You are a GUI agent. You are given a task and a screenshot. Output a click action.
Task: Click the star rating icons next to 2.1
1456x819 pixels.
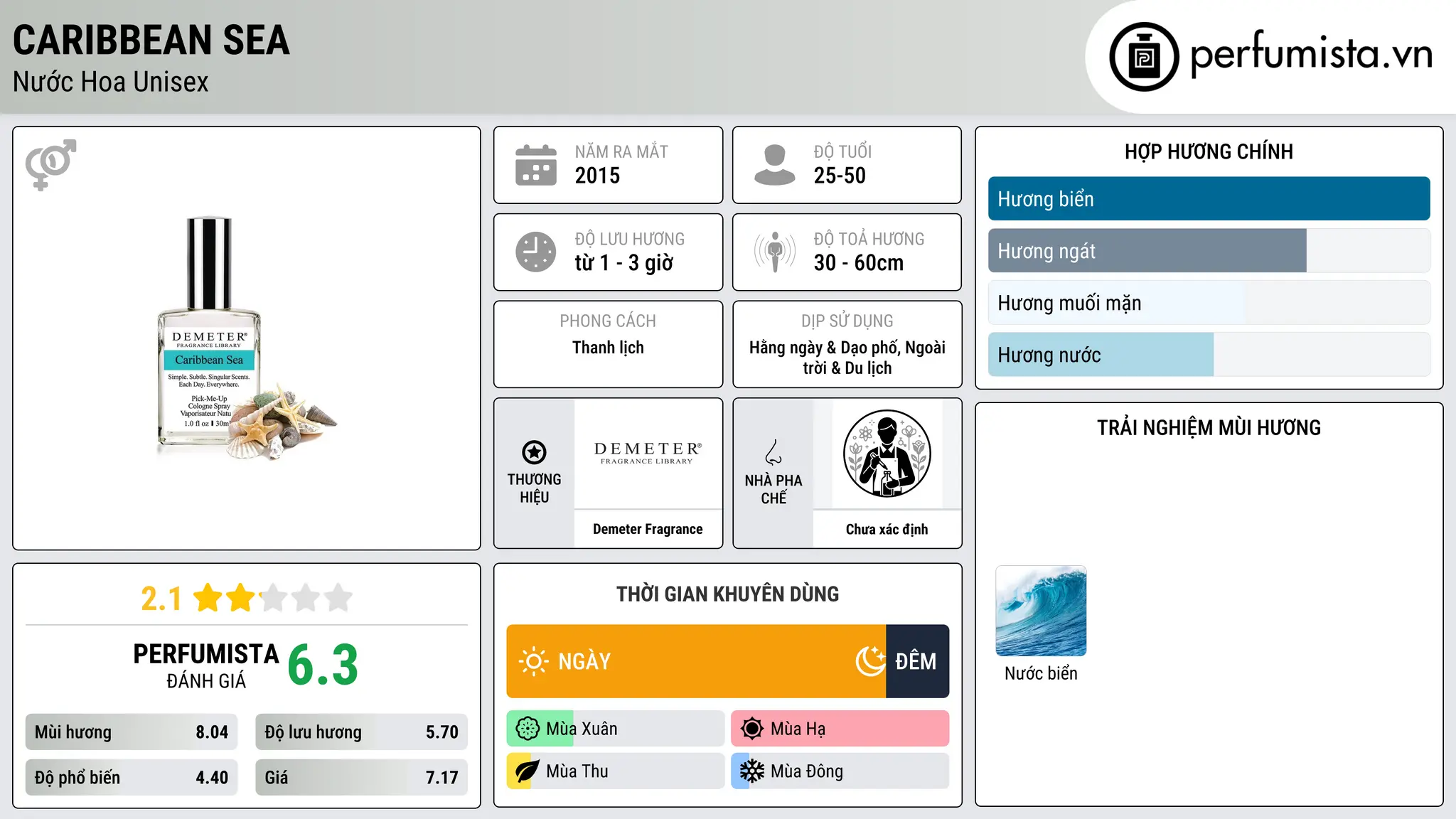(273, 598)
